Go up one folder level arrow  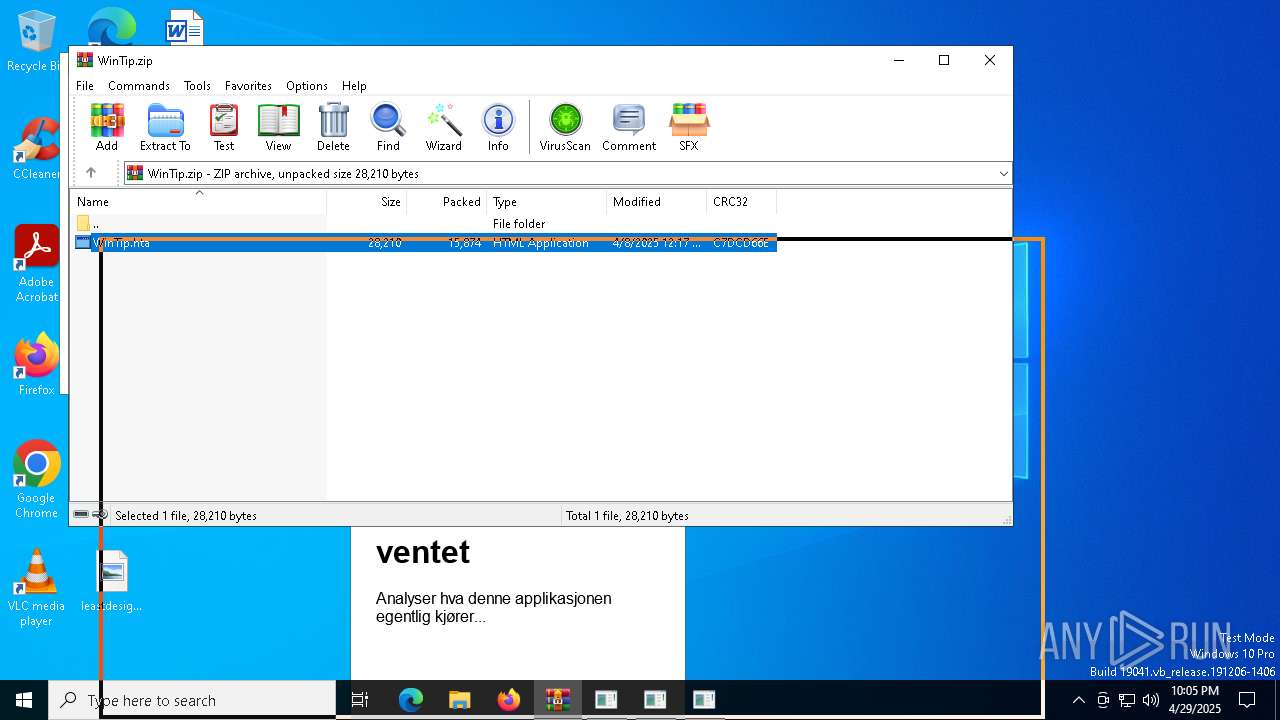pos(91,173)
